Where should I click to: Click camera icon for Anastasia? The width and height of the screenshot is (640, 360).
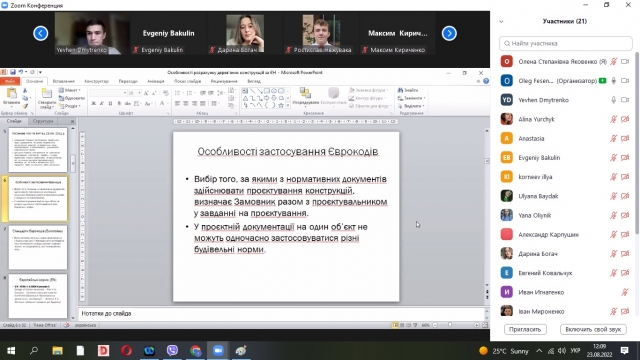coord(625,138)
